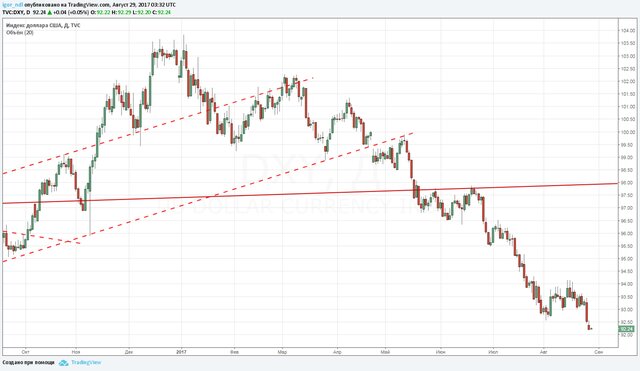Click the 'Сен' month label on time axis

tap(598, 351)
